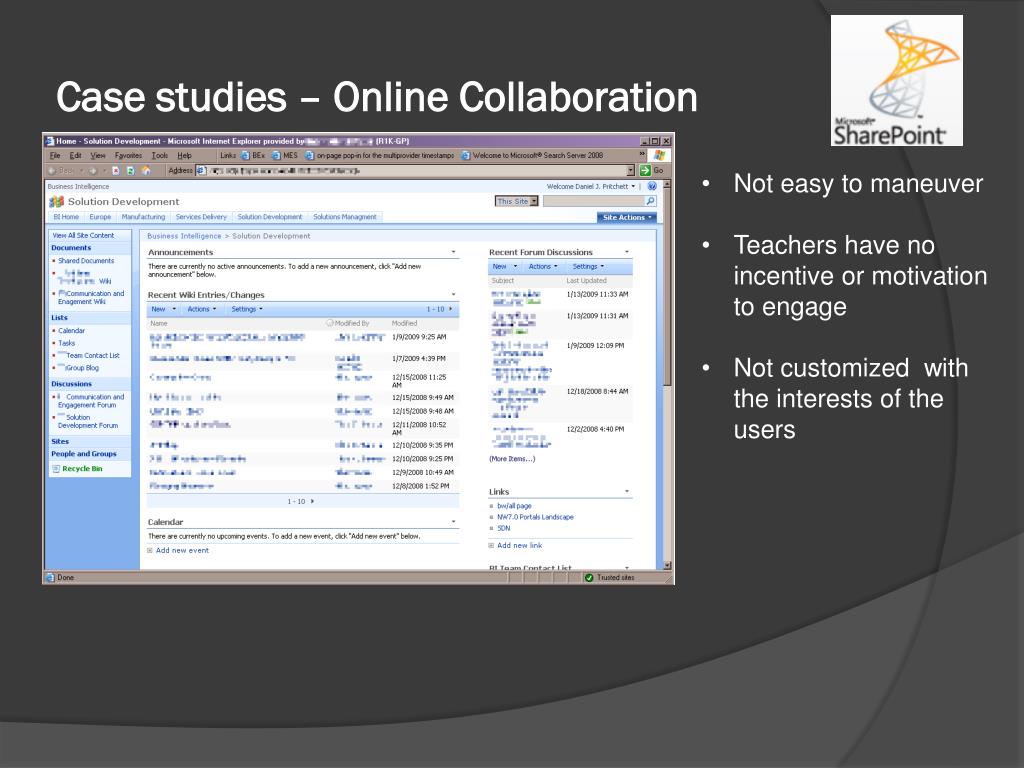Click the Windows flag logo in IE toolbar
The height and width of the screenshot is (768, 1024).
pos(659,155)
